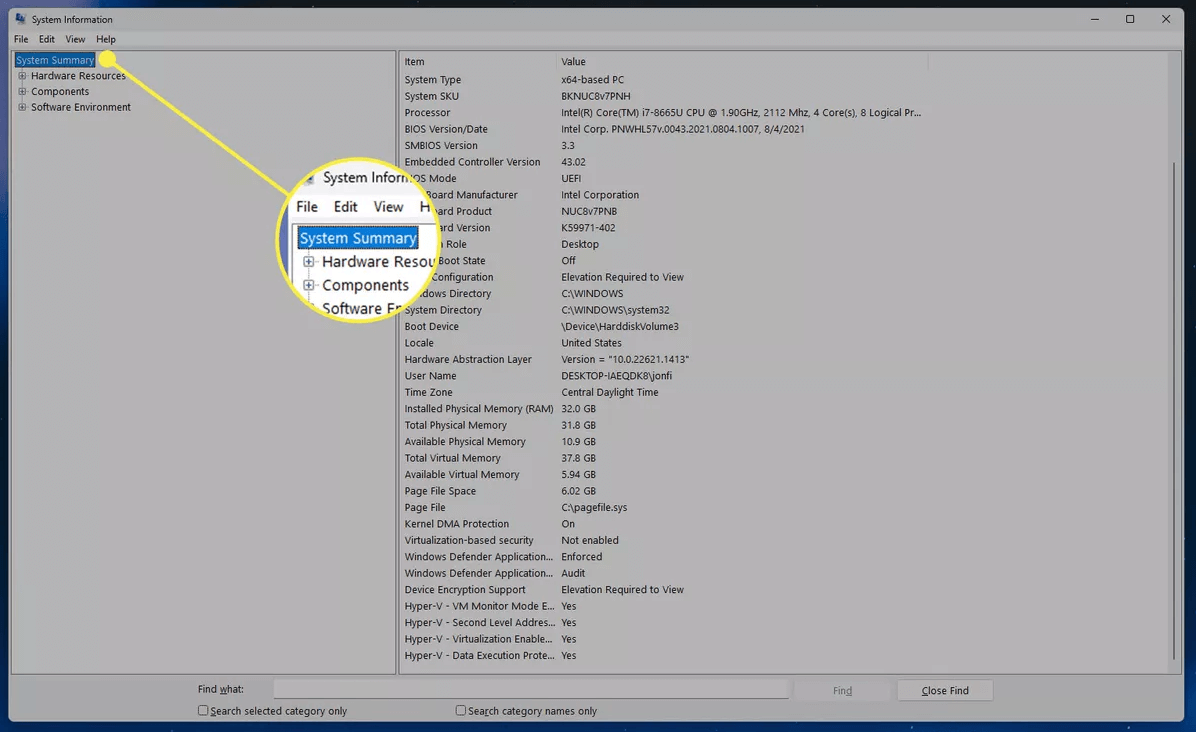Enable Search category names only checkbox

pos(461,711)
